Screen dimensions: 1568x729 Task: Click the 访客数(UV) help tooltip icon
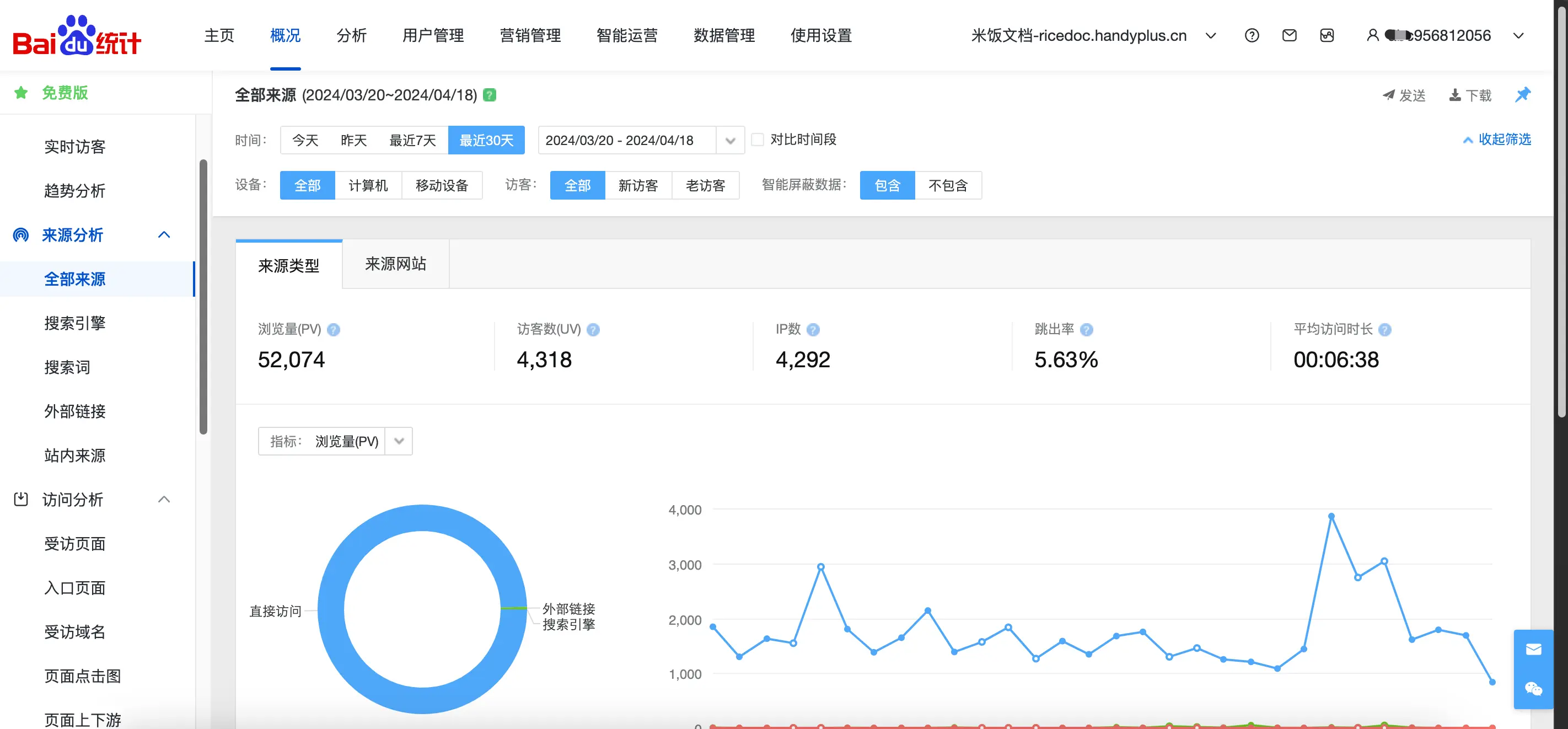pos(593,329)
